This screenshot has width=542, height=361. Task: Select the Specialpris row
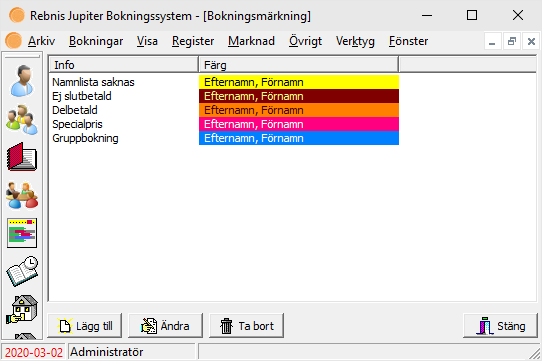pos(224,124)
